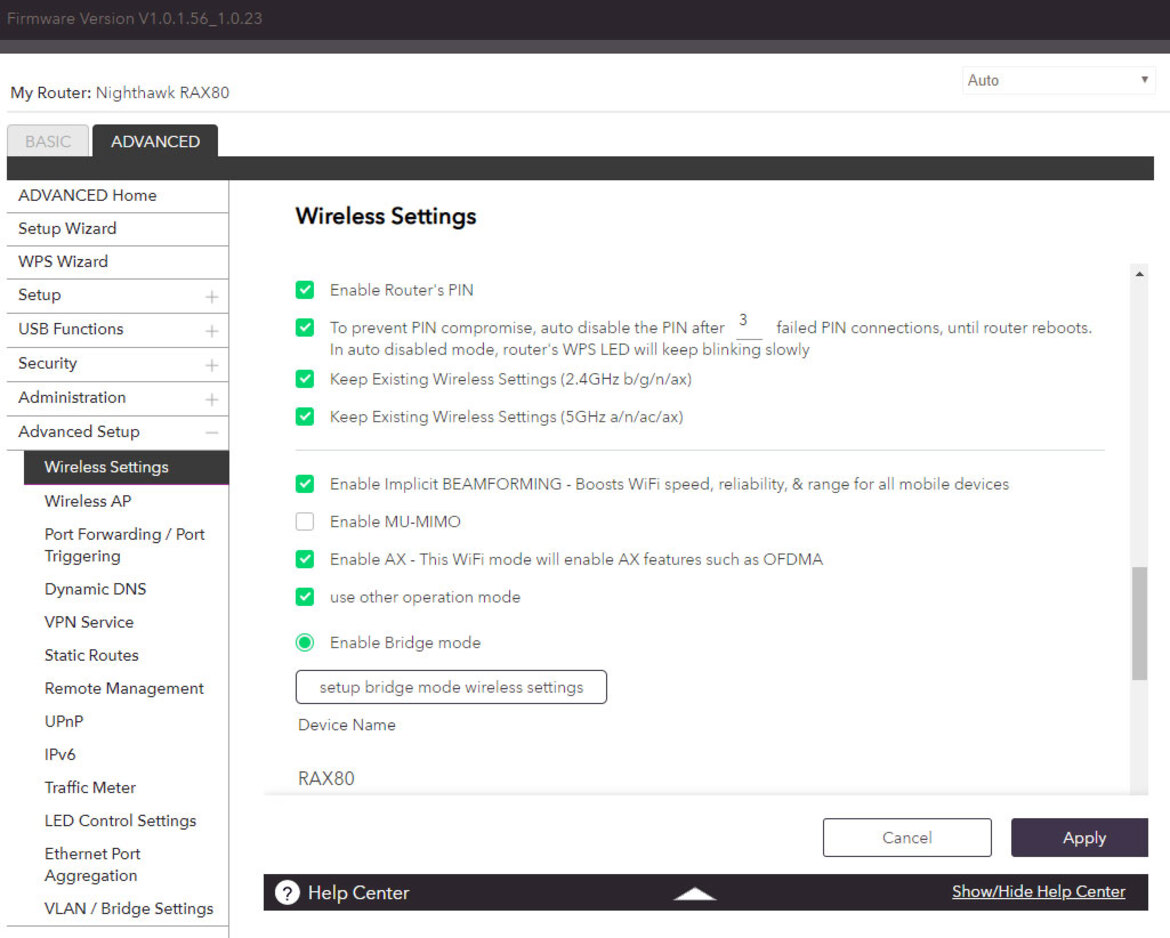Viewport: 1170px width, 938px height.
Task: Click the Nighthawk RAX80 router name
Action: [163, 93]
